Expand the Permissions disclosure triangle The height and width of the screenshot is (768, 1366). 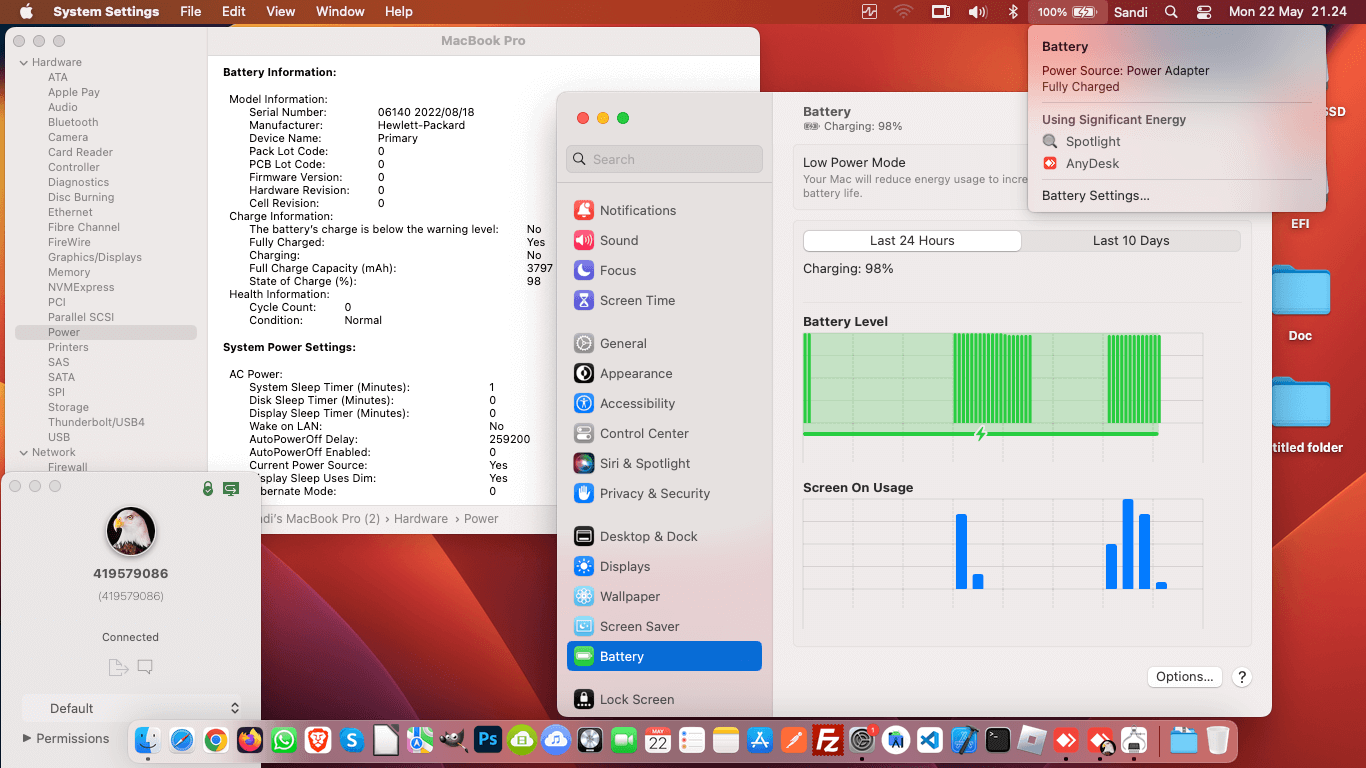click(x=27, y=738)
